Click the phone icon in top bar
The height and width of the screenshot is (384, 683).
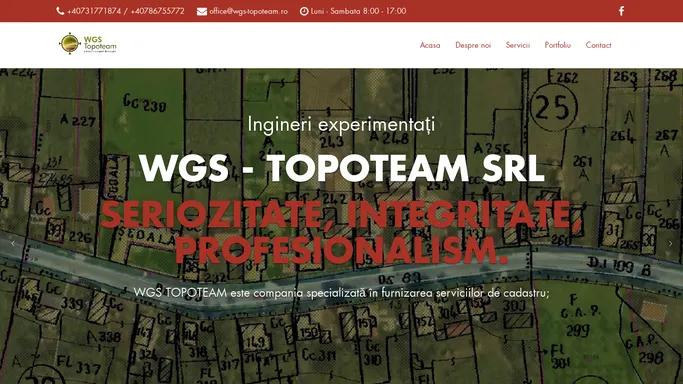point(60,11)
